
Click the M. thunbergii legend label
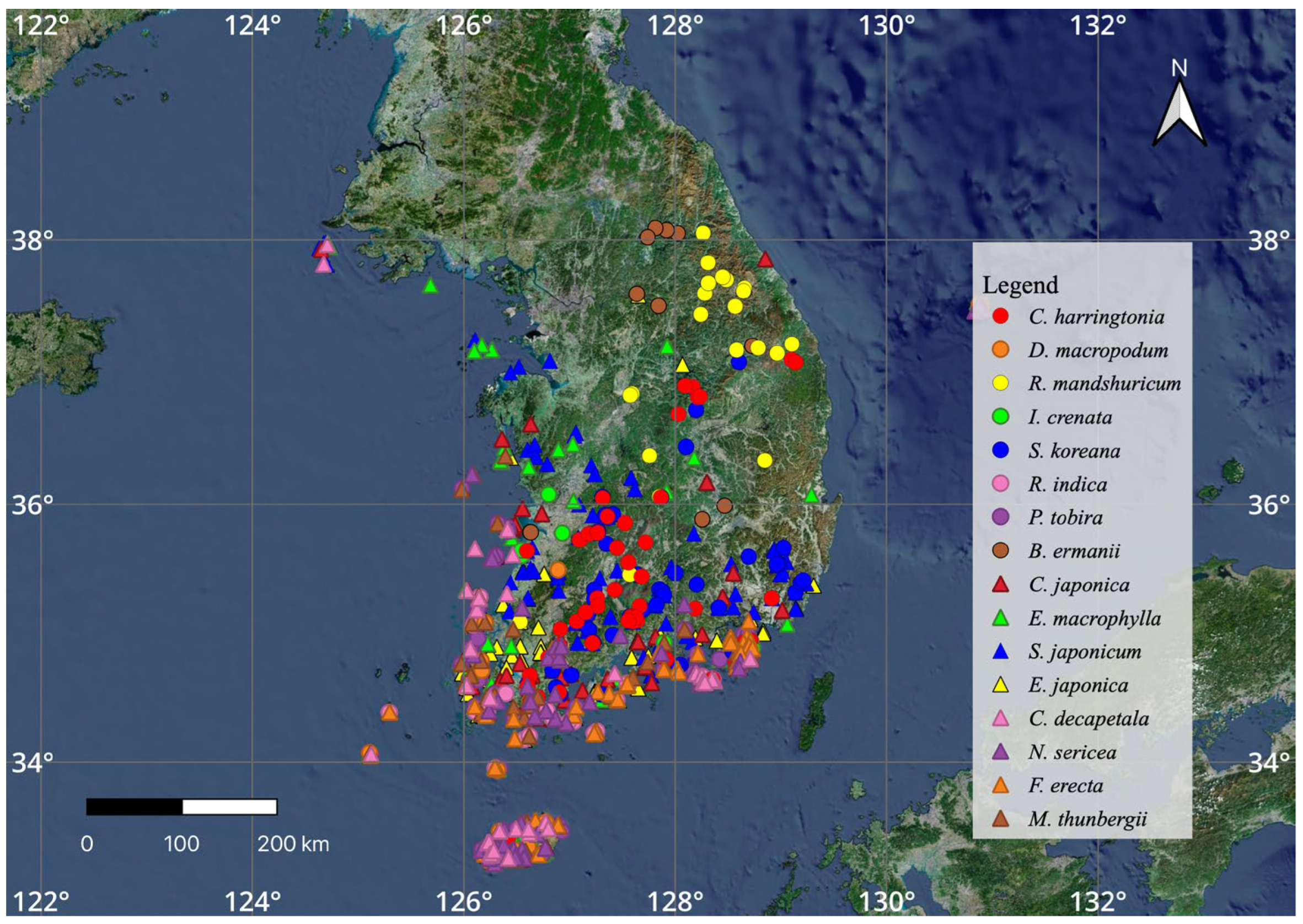click(x=1087, y=819)
